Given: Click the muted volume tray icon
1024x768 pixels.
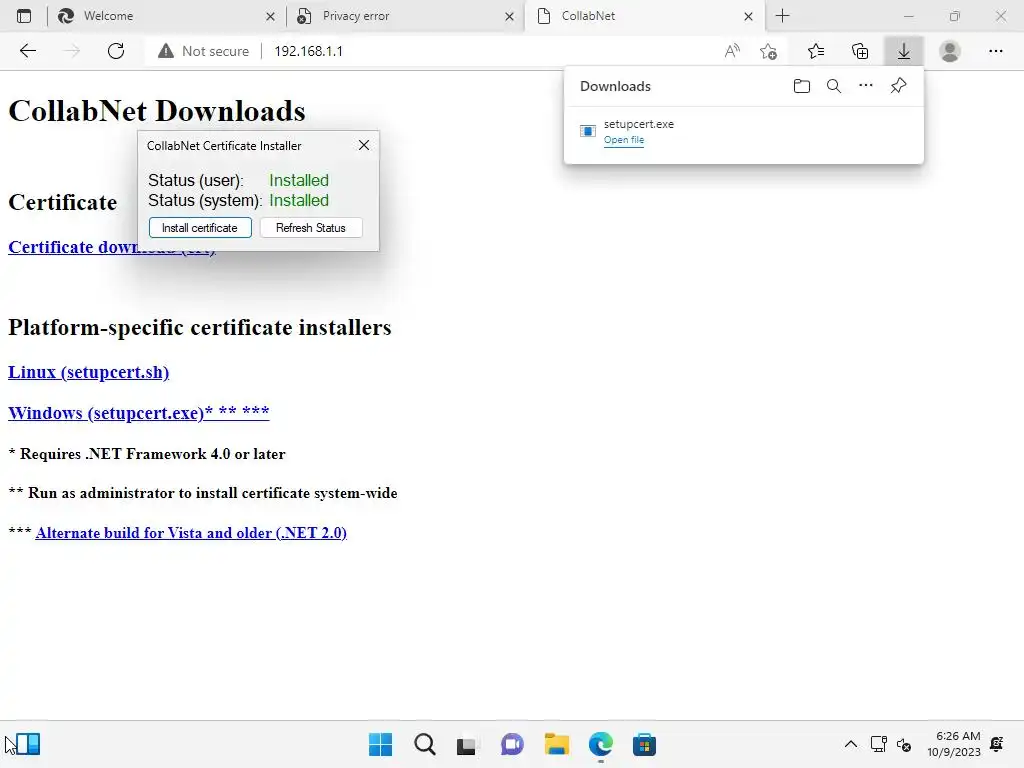Looking at the screenshot, I should [904, 744].
